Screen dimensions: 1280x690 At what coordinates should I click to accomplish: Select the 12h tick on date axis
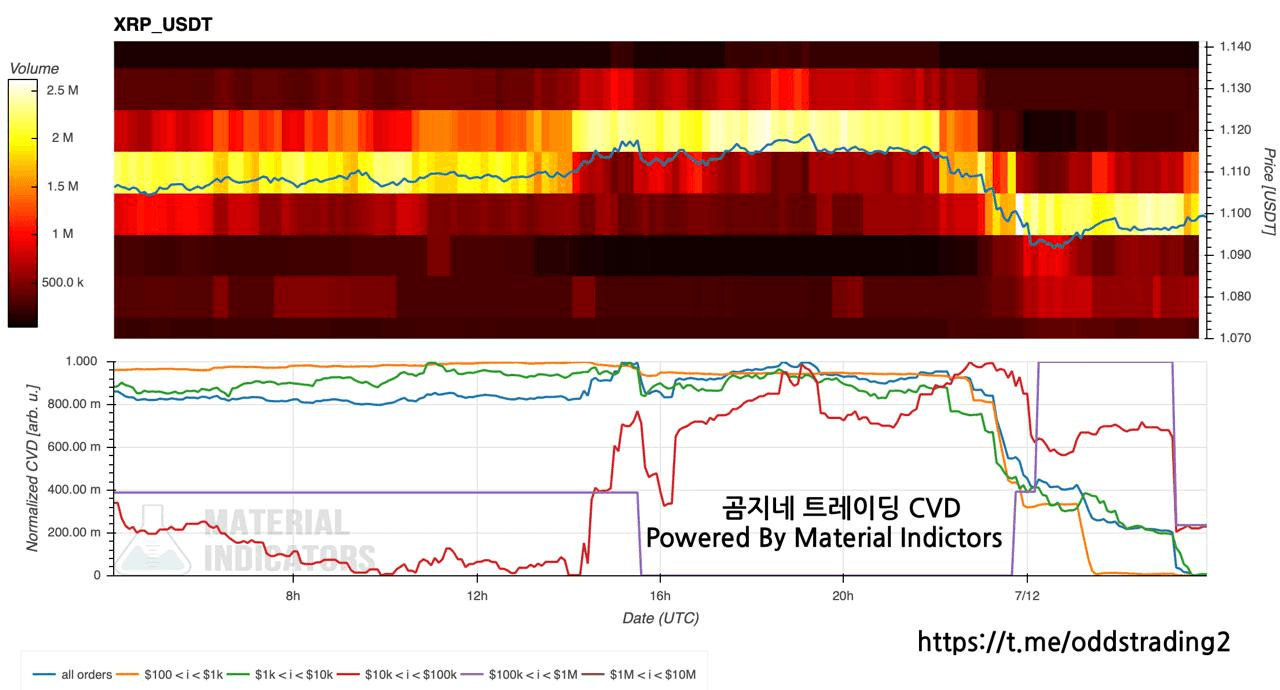[x=476, y=596]
